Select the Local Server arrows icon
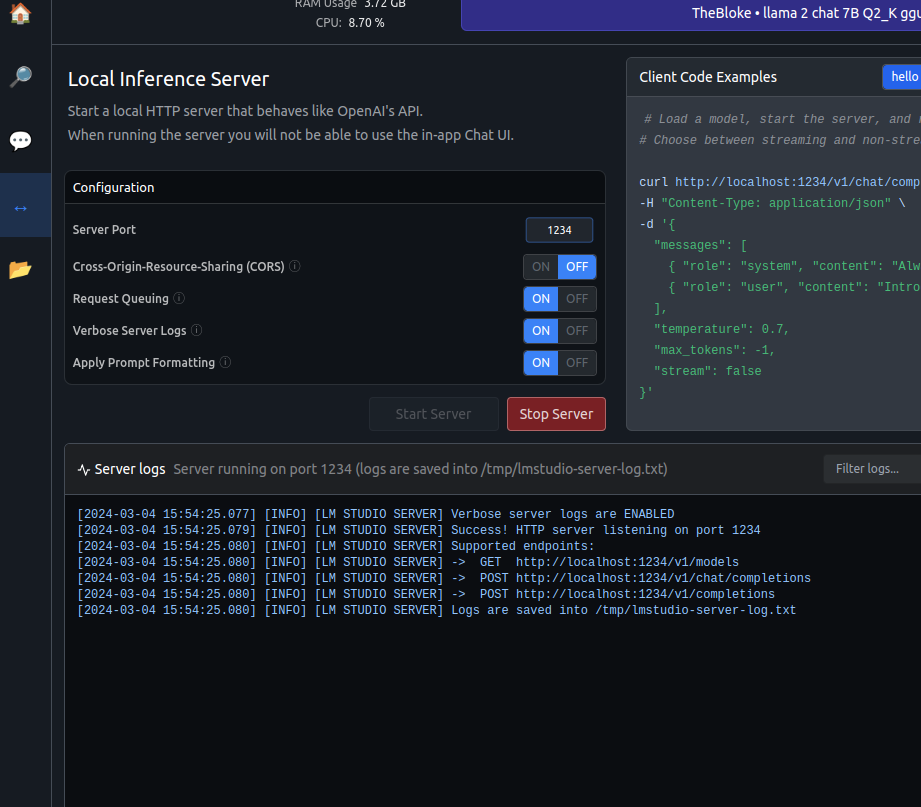 (20, 207)
